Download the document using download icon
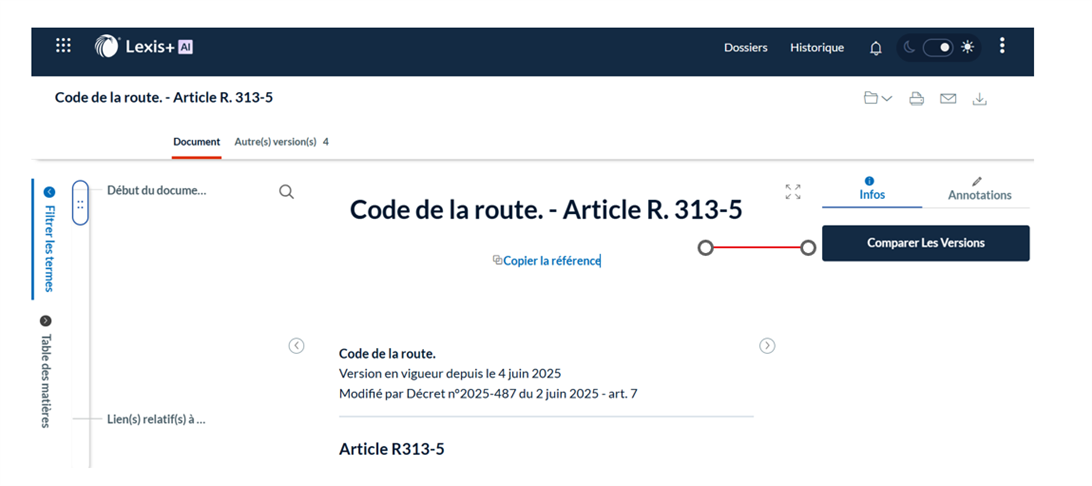 click(980, 98)
